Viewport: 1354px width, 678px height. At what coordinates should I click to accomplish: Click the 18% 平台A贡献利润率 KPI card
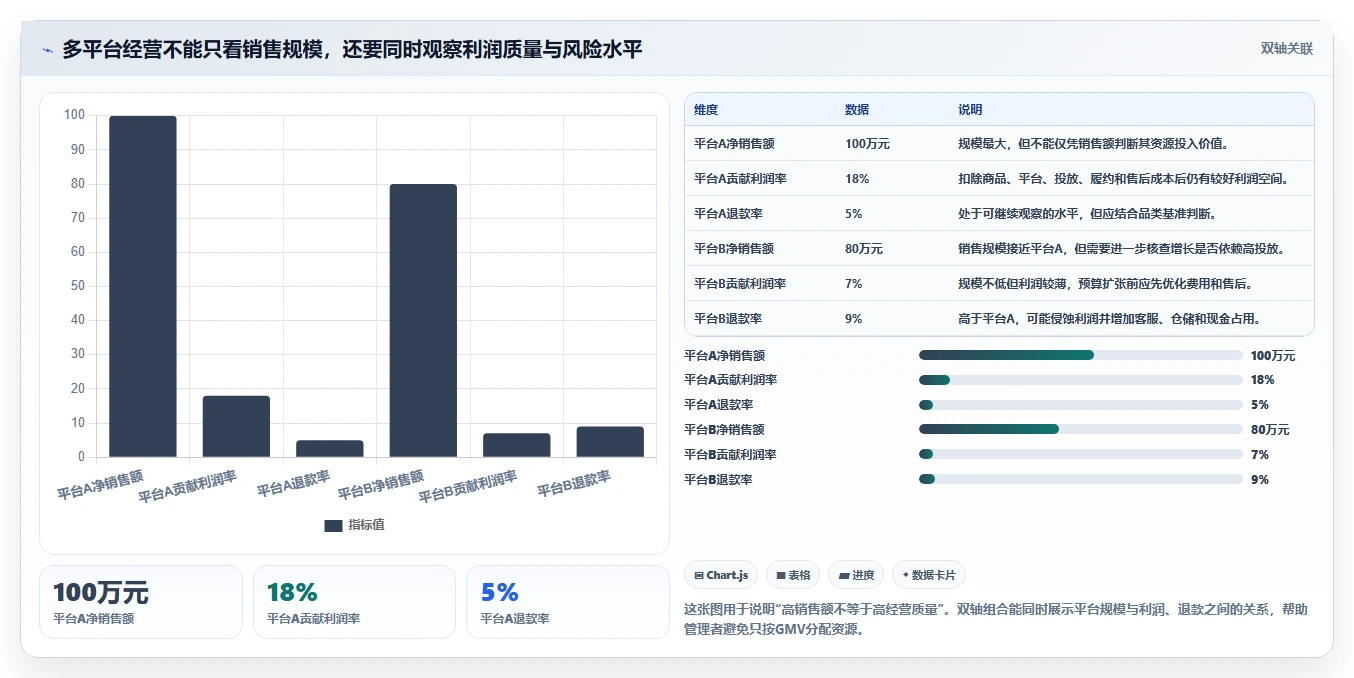[354, 602]
